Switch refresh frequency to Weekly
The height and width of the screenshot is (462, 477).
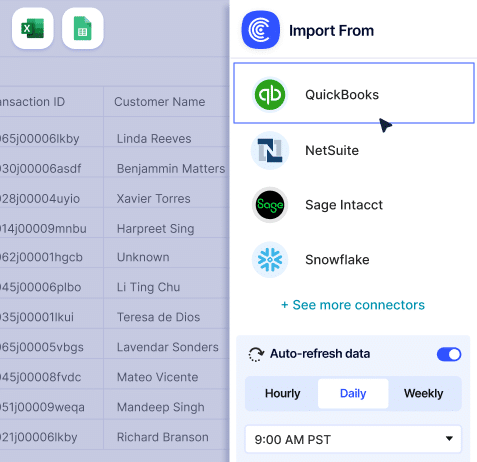click(424, 393)
